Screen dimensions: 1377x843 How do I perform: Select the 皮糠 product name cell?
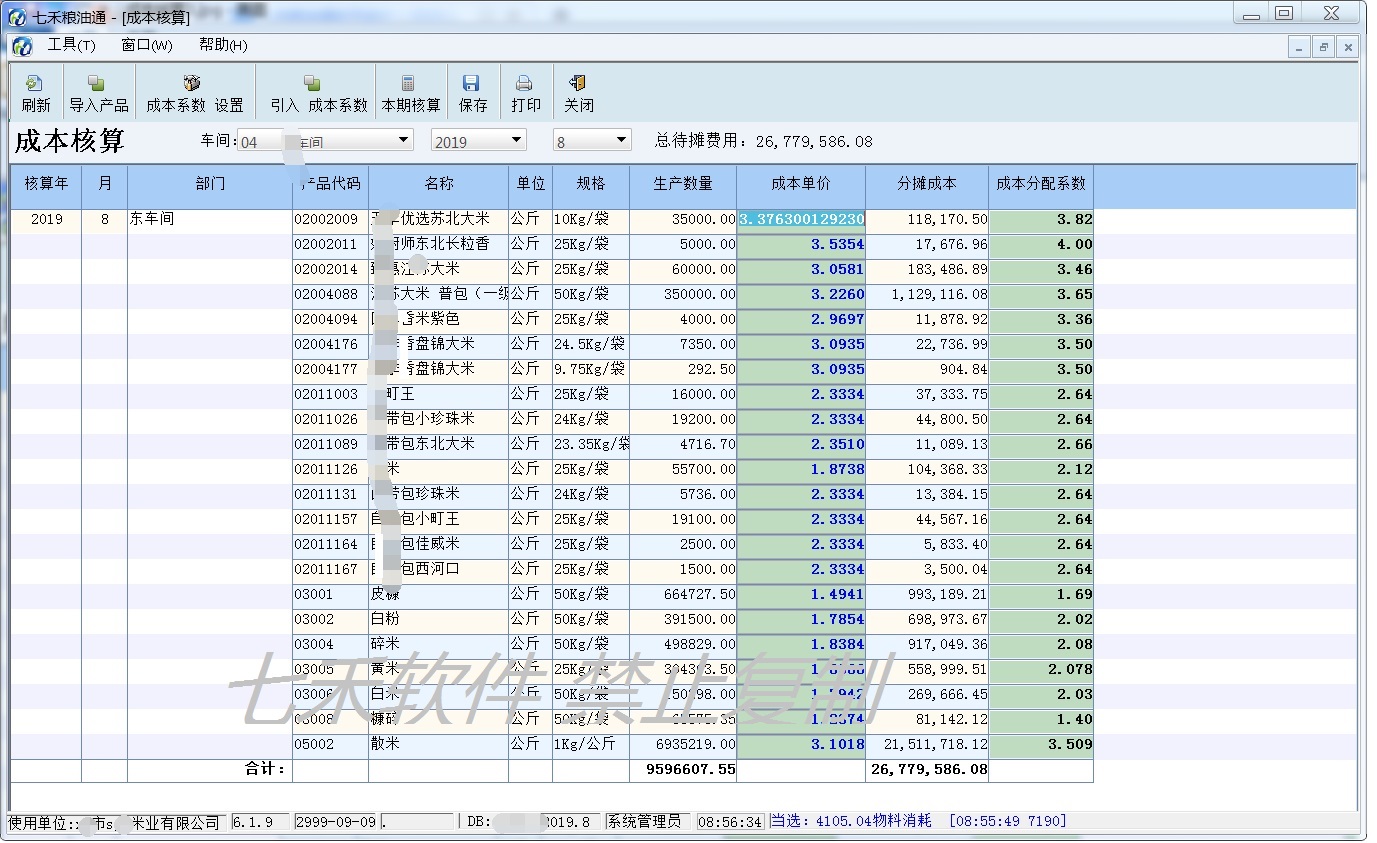tap(439, 594)
